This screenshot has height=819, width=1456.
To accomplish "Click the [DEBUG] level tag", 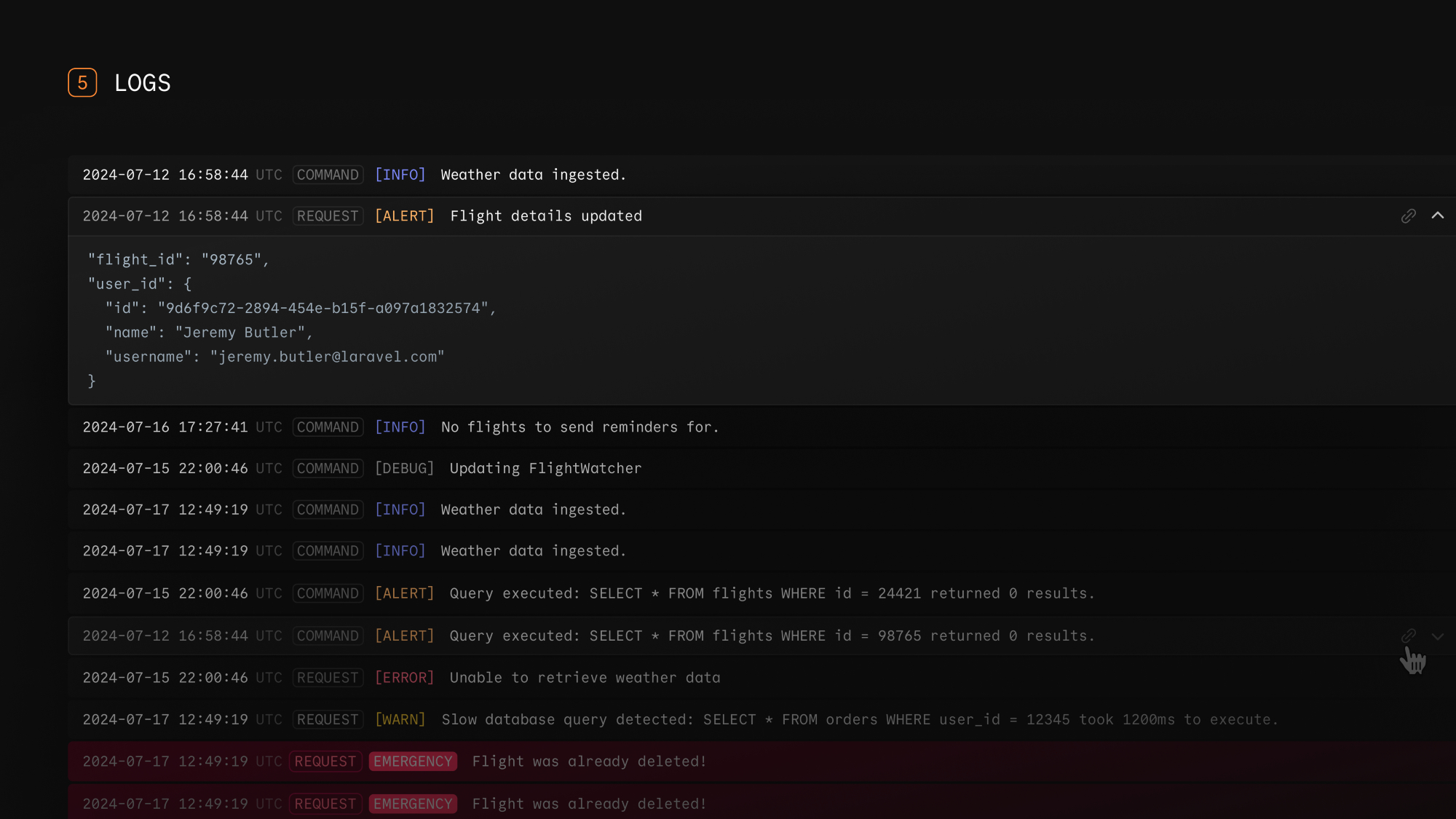I will point(404,468).
